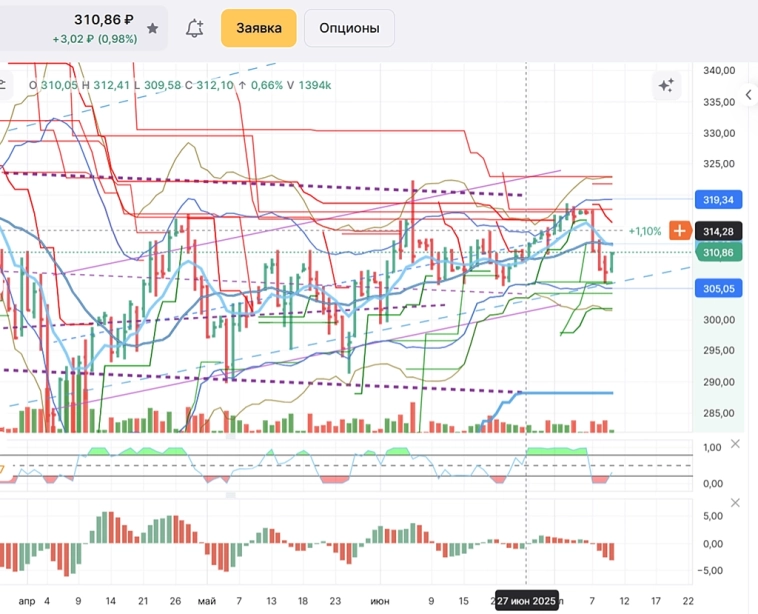758x614 pixels.
Task: Create a price alert with the bell icon
Action: (x=195, y=29)
